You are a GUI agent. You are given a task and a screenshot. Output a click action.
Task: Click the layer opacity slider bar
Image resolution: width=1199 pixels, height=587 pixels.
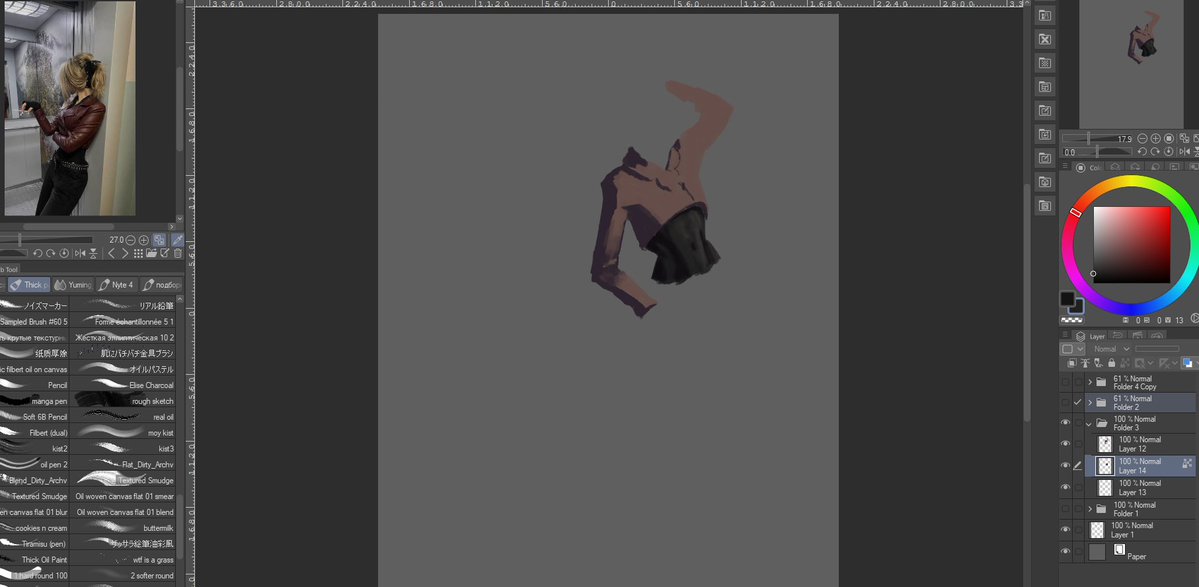[1157, 349]
